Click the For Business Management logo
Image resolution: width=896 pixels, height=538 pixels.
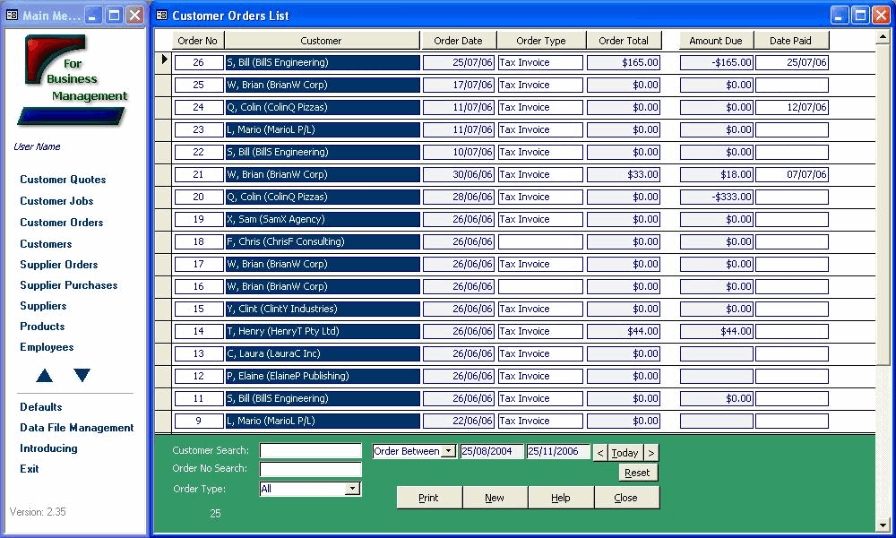[72, 78]
